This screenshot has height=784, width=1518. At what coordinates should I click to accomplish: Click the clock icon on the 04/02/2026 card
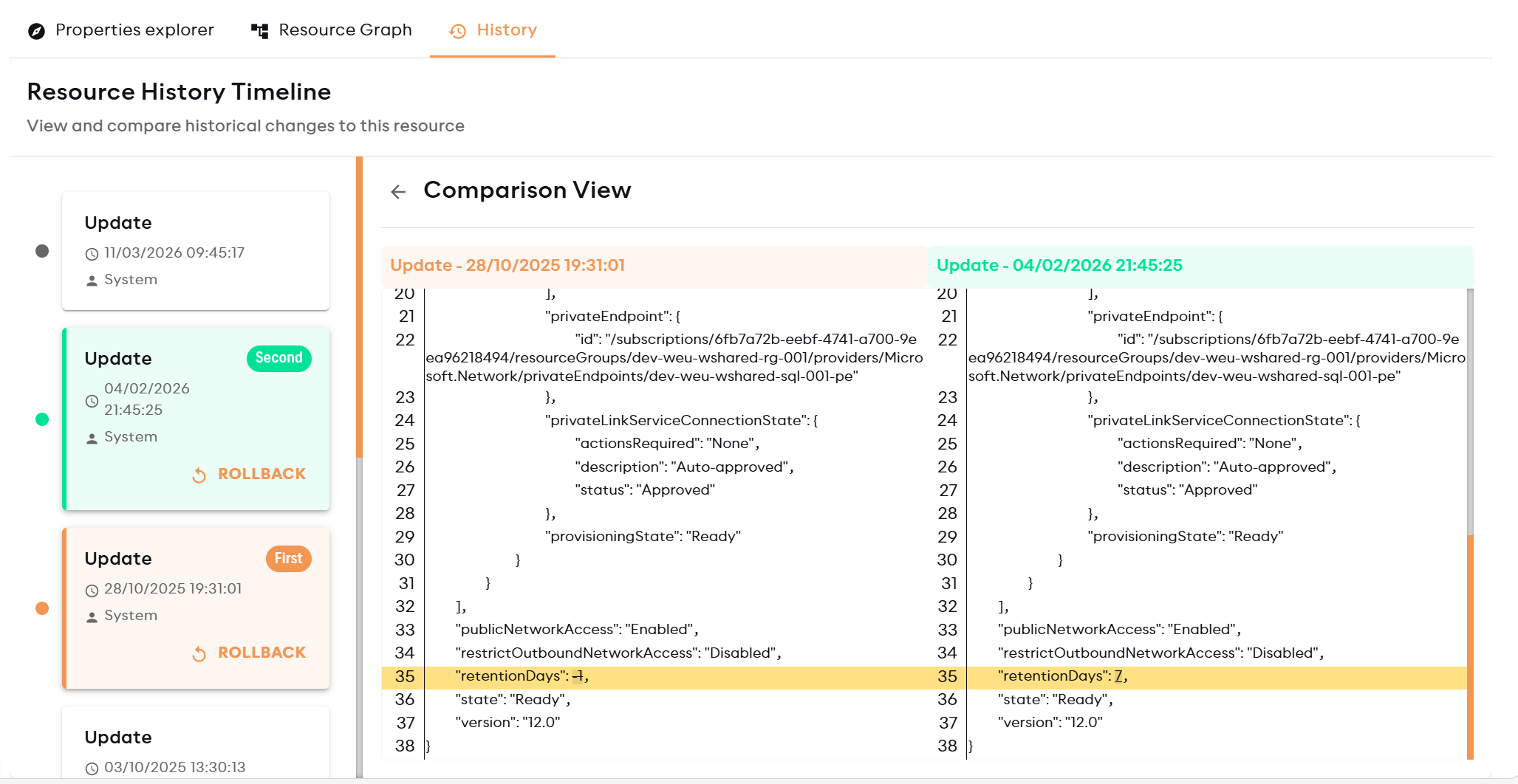(92, 401)
